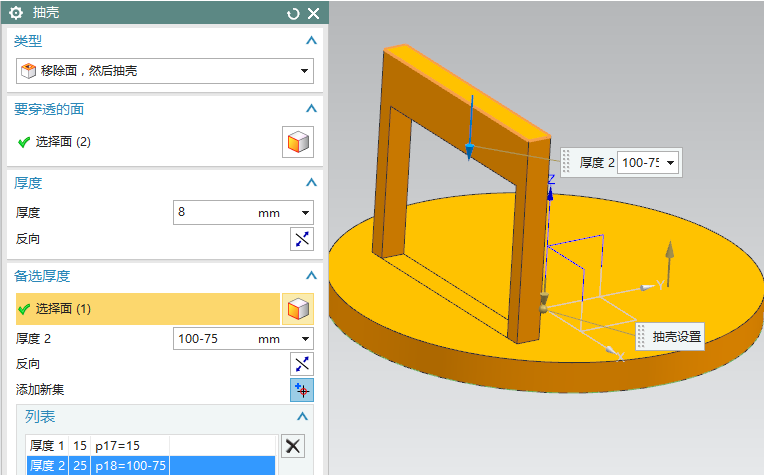Image resolution: width=764 pixels, height=475 pixels.
Task: Click the grip handle of 抽壳设置 label
Action: [x=641, y=336]
